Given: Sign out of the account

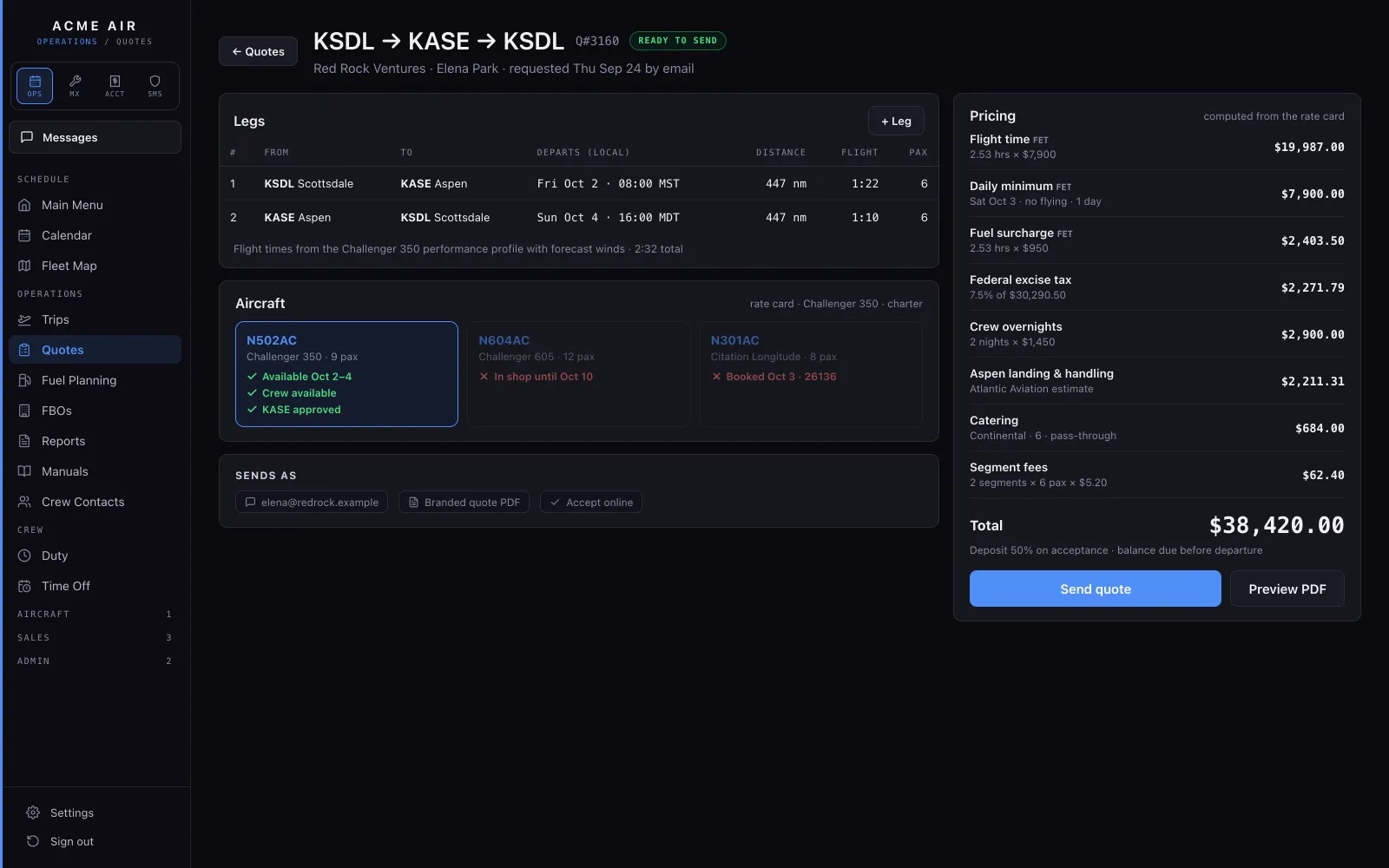Looking at the screenshot, I should point(95,841).
